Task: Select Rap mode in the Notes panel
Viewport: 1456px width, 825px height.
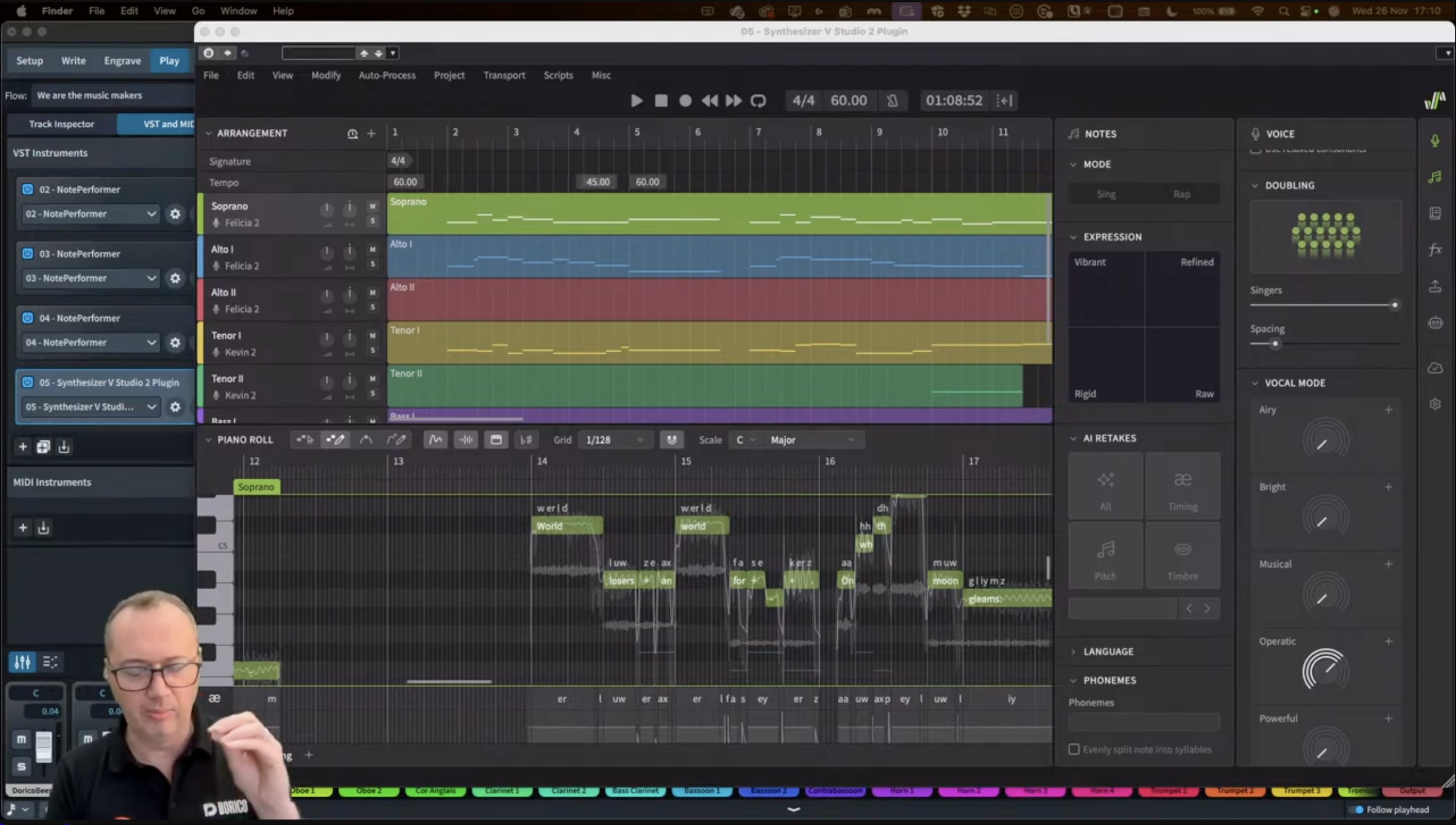Action: click(1181, 194)
